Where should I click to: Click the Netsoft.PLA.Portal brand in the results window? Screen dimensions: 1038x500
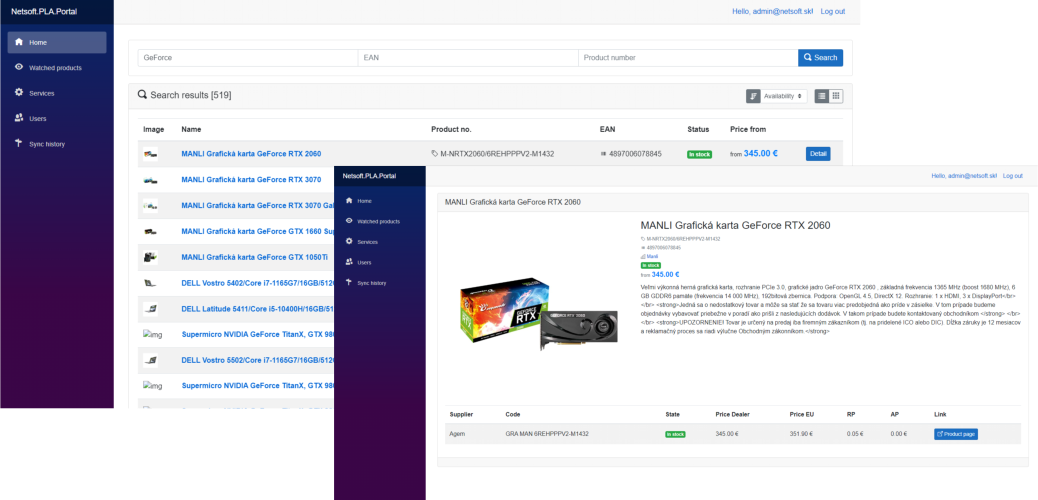coord(45,12)
